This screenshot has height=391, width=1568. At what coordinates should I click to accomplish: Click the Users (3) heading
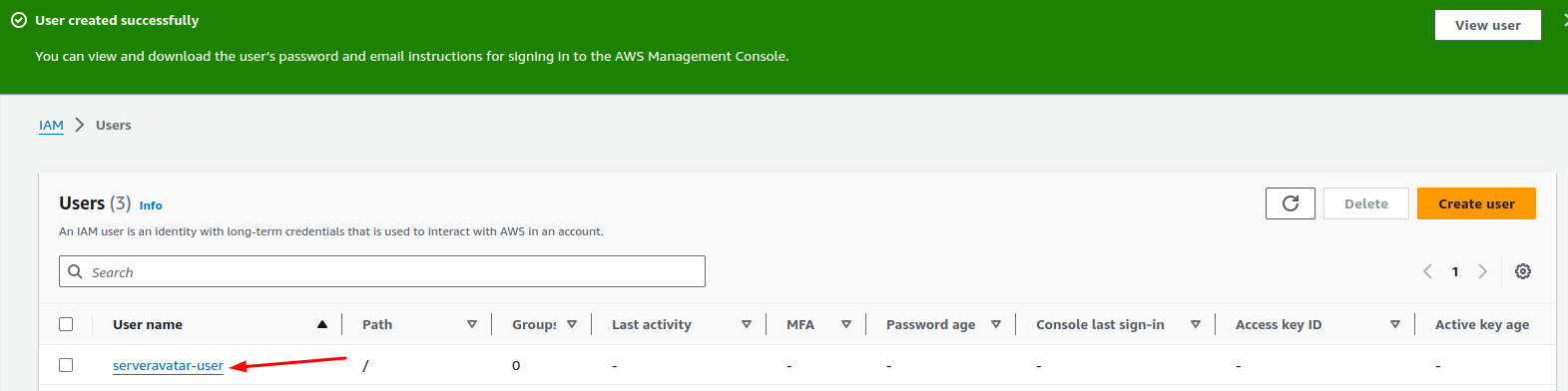[x=95, y=202]
